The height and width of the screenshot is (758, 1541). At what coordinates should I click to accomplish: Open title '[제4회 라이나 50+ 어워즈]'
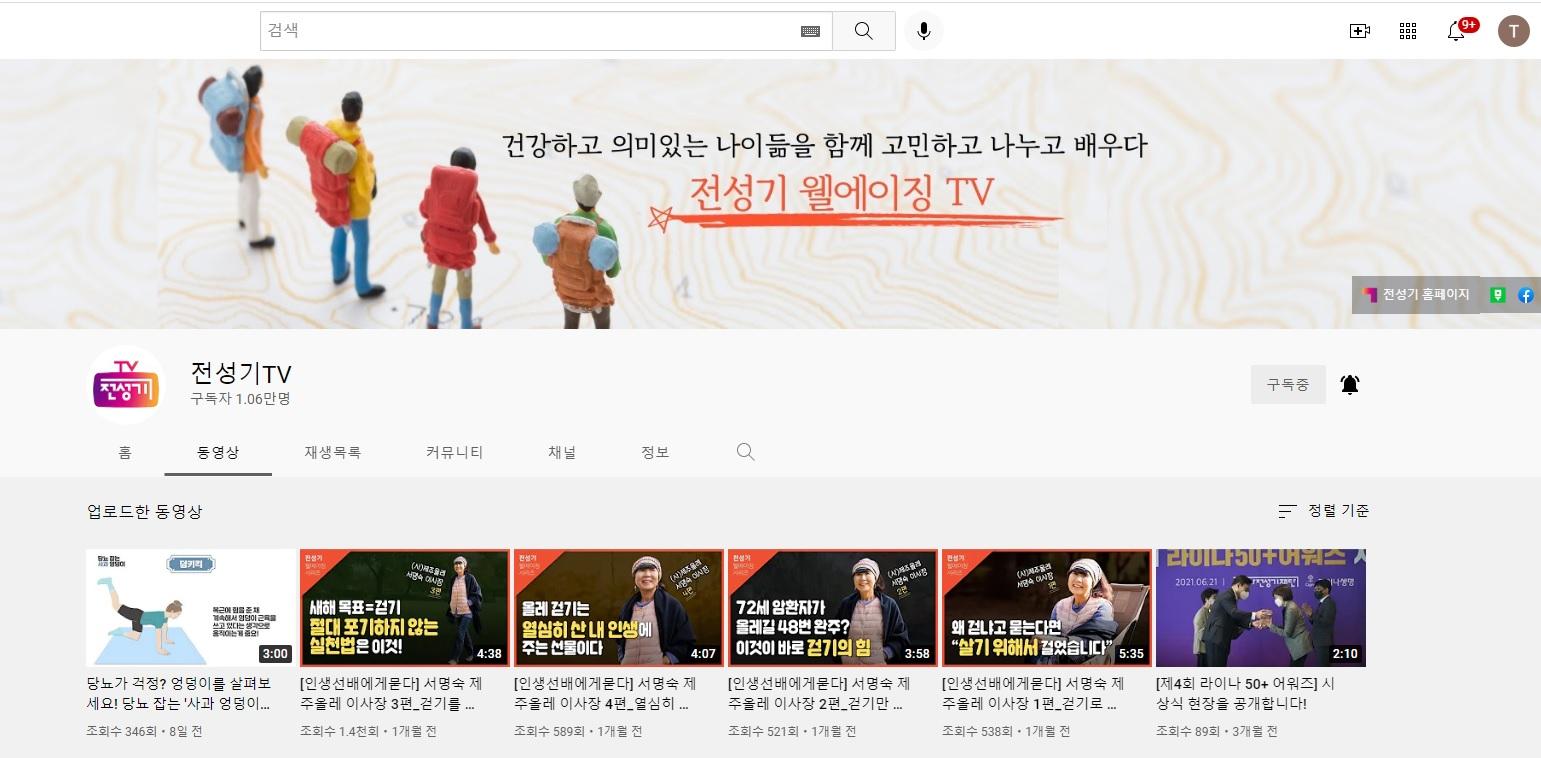coord(1246,693)
